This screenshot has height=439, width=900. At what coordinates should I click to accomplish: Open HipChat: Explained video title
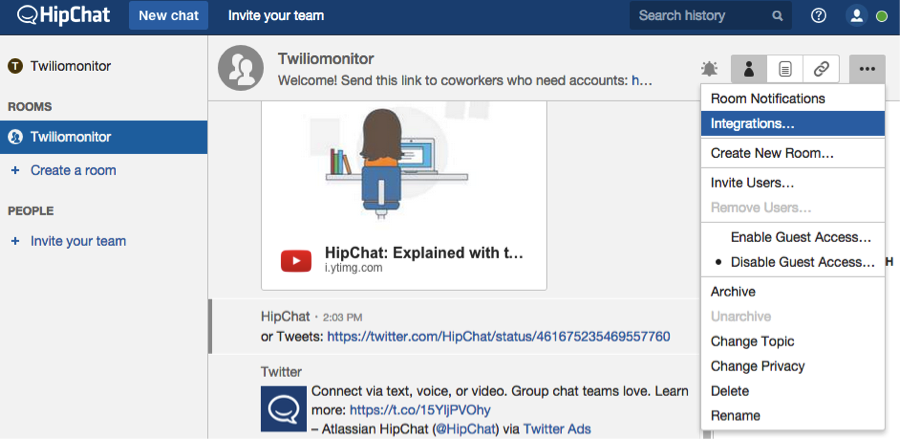point(424,253)
